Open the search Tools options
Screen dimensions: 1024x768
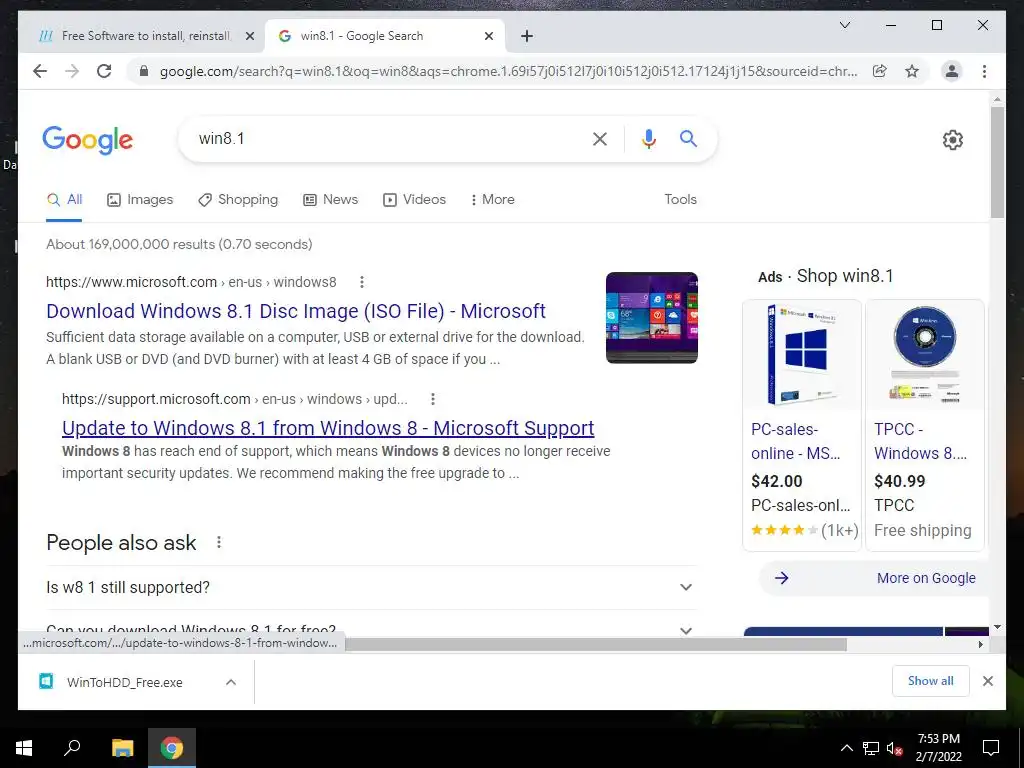(x=680, y=200)
